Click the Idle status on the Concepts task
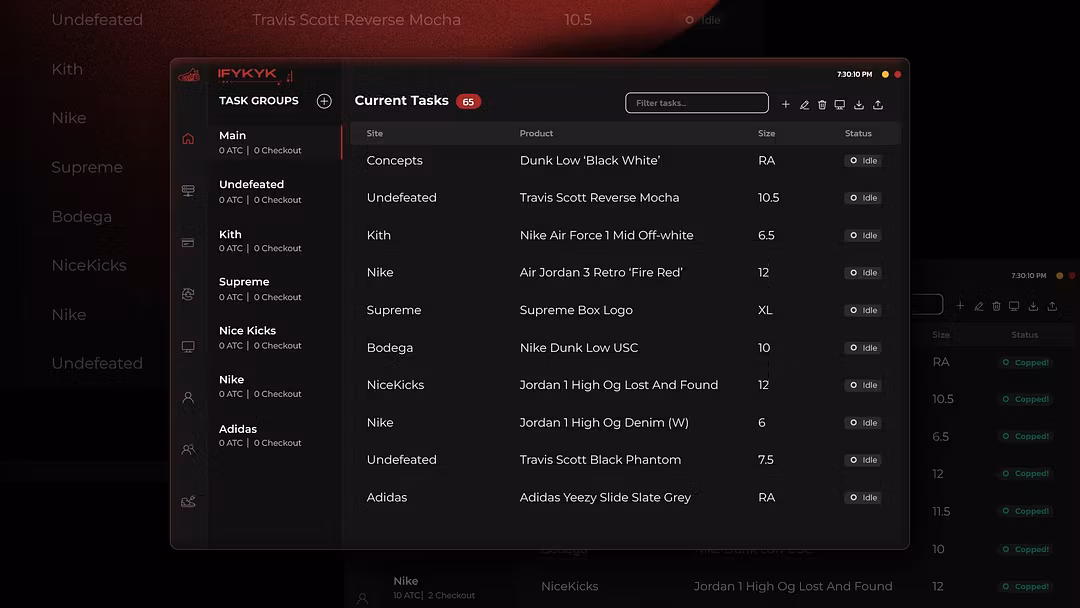The width and height of the screenshot is (1080, 608). coord(863,161)
